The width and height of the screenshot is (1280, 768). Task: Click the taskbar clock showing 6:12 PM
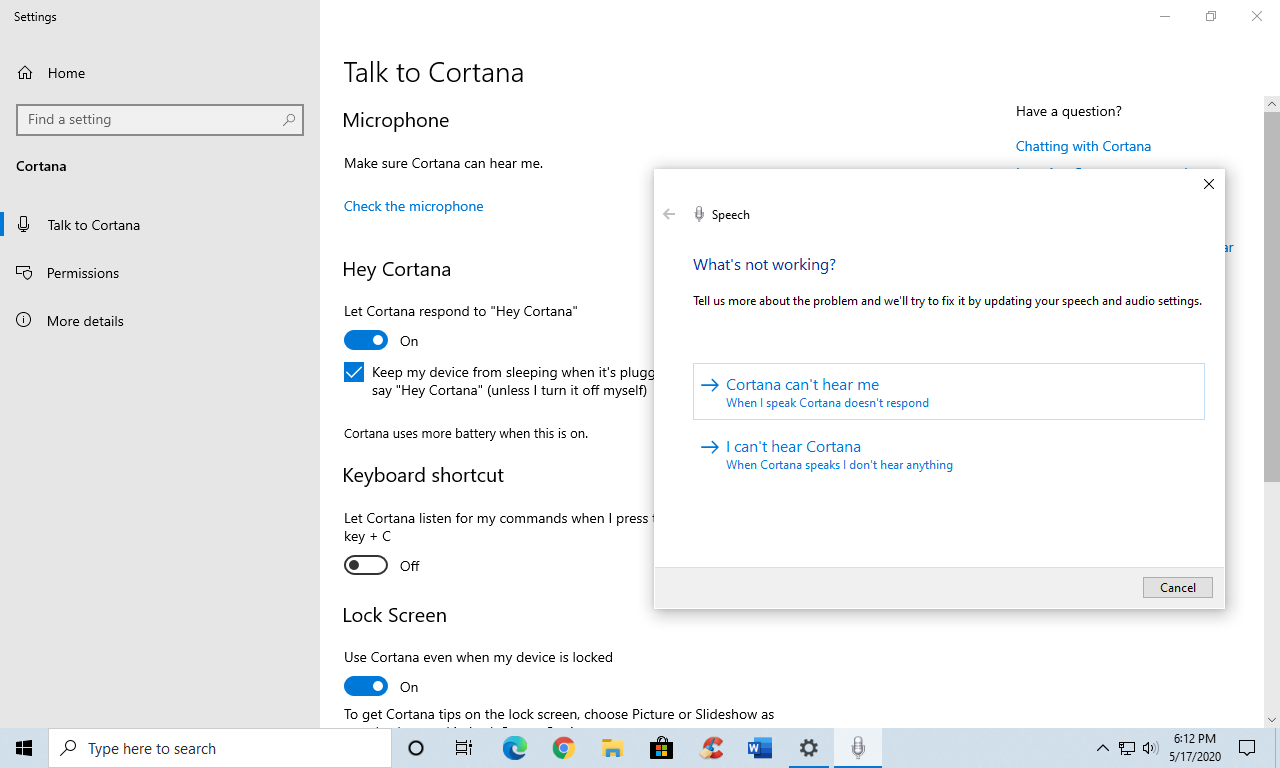click(x=1194, y=748)
